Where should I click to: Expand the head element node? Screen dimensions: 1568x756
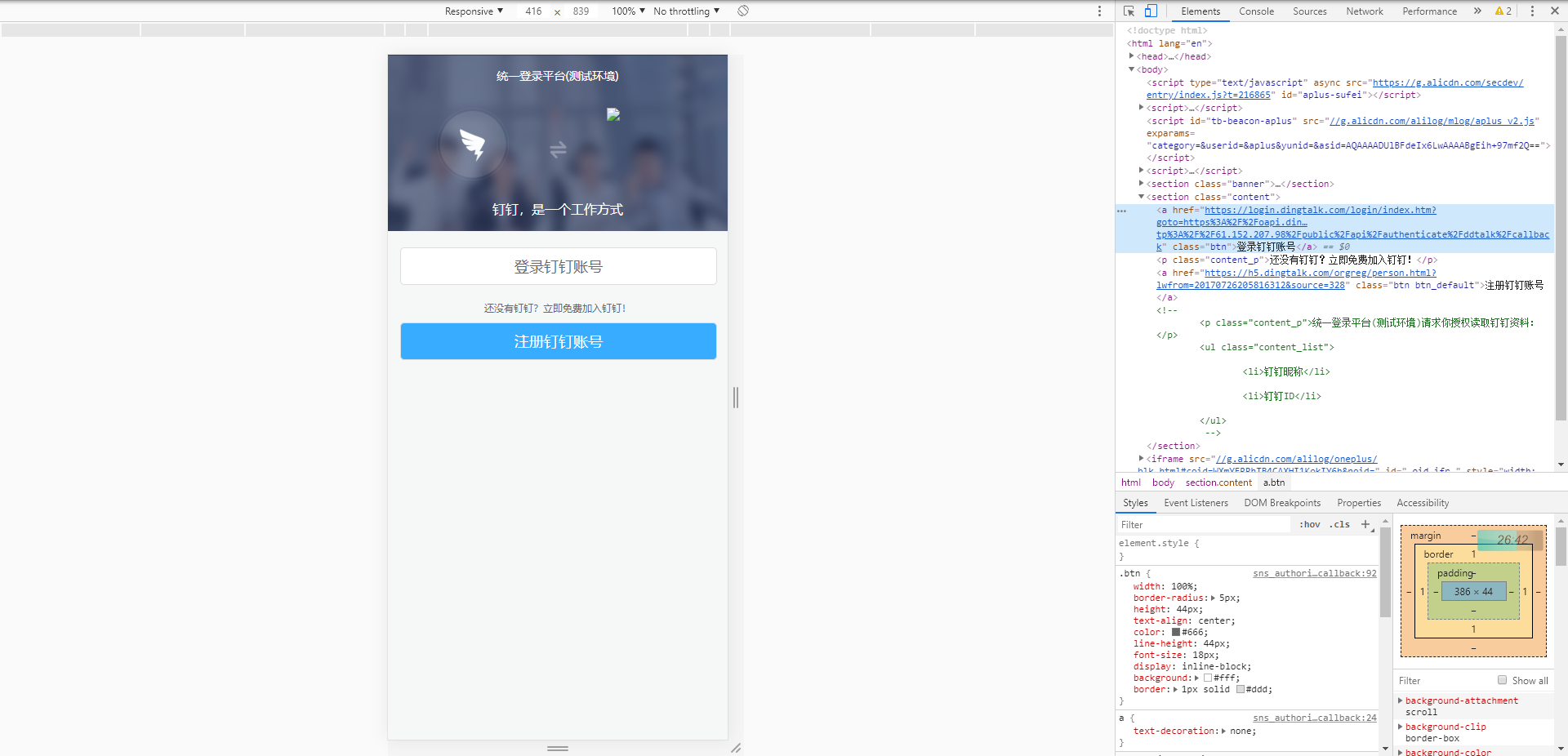click(x=1132, y=56)
